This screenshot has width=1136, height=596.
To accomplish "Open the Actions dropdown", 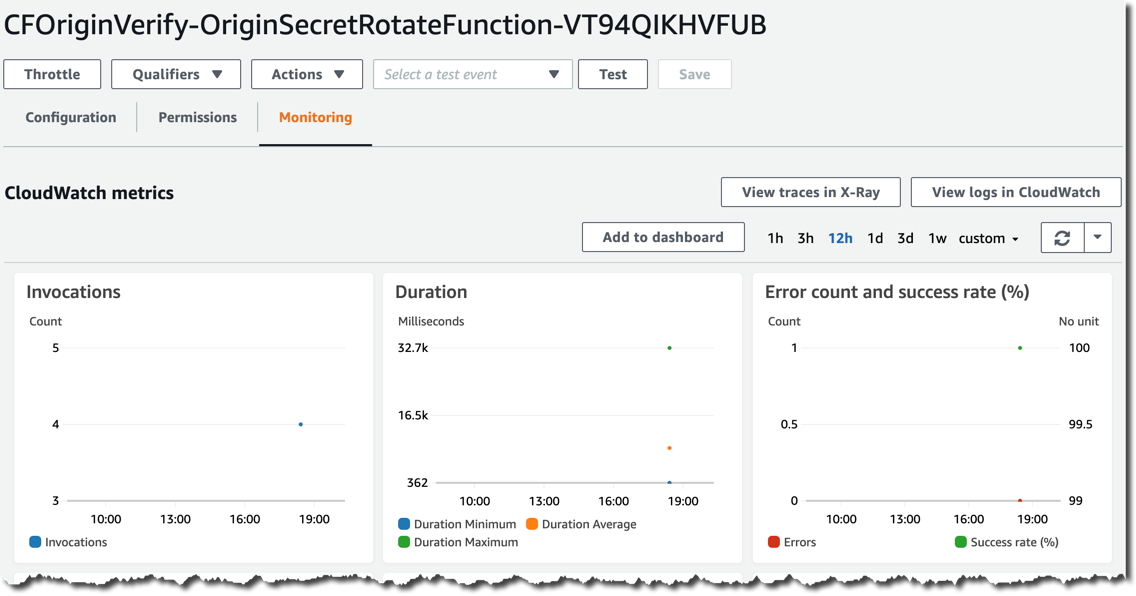I will pos(307,73).
